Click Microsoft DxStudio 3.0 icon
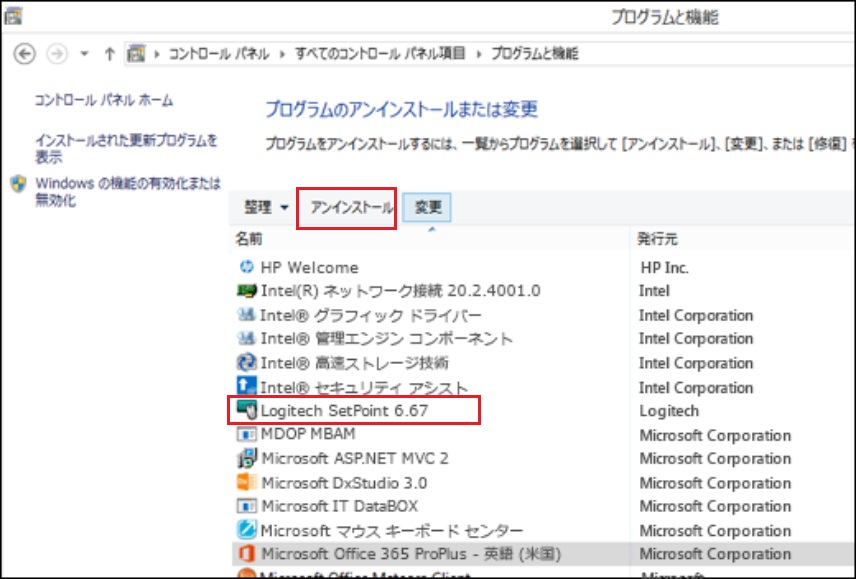 tap(247, 482)
